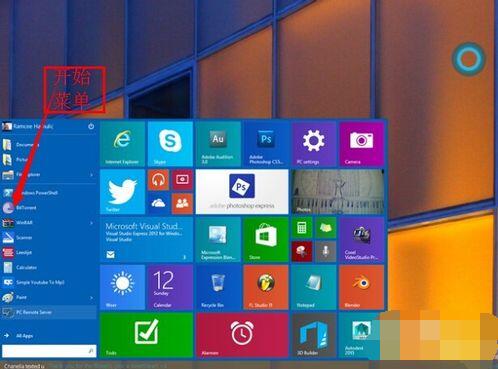Open the user account name at top

pyautogui.click(x=33, y=126)
